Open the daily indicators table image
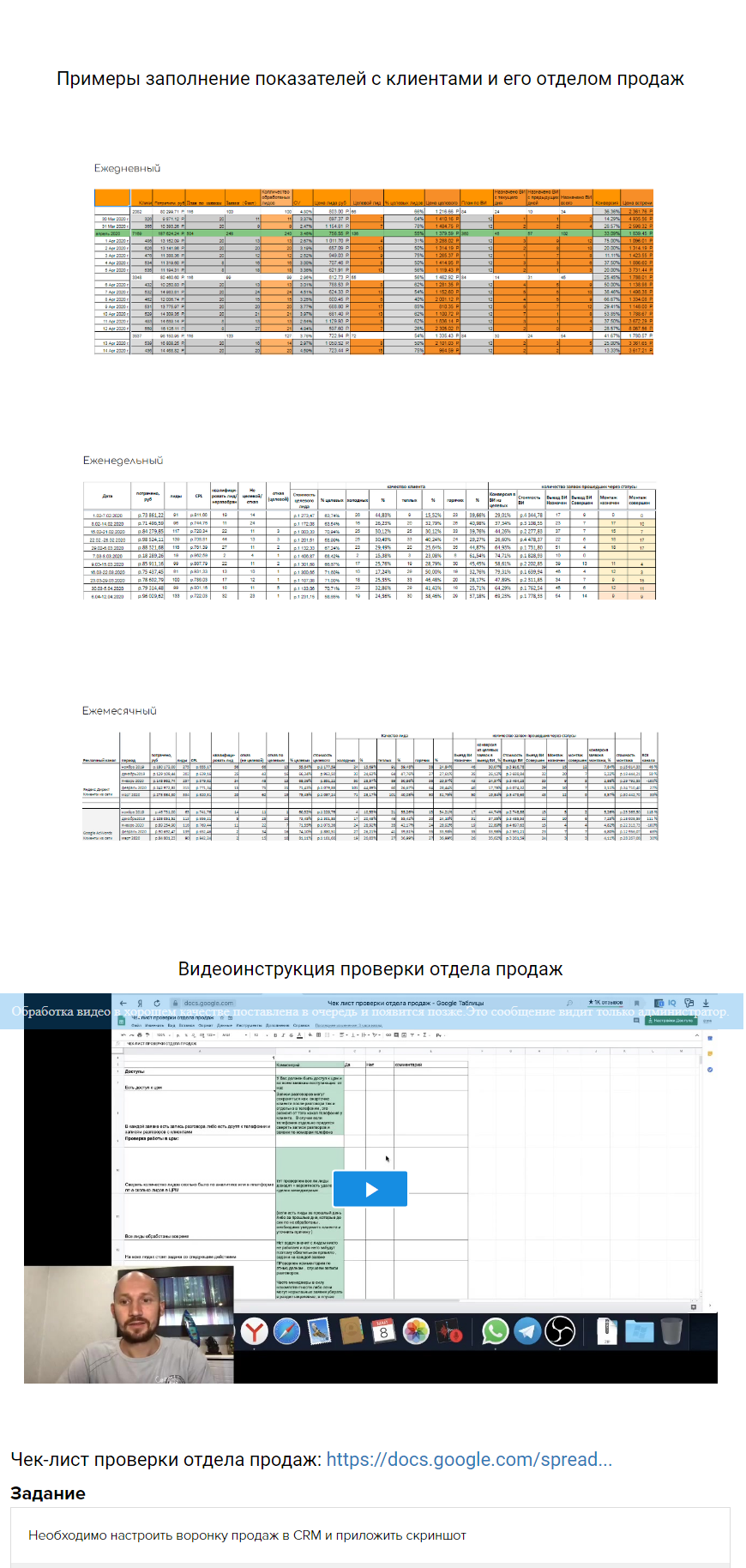 click(x=373, y=272)
